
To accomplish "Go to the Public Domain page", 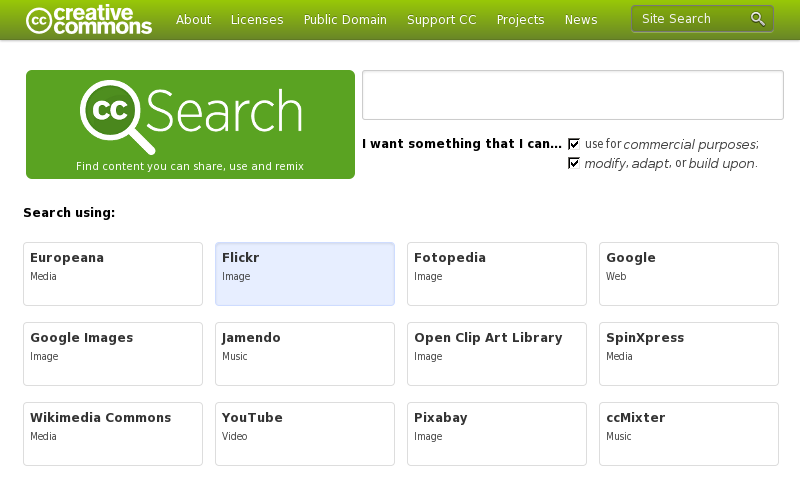I will tap(345, 20).
